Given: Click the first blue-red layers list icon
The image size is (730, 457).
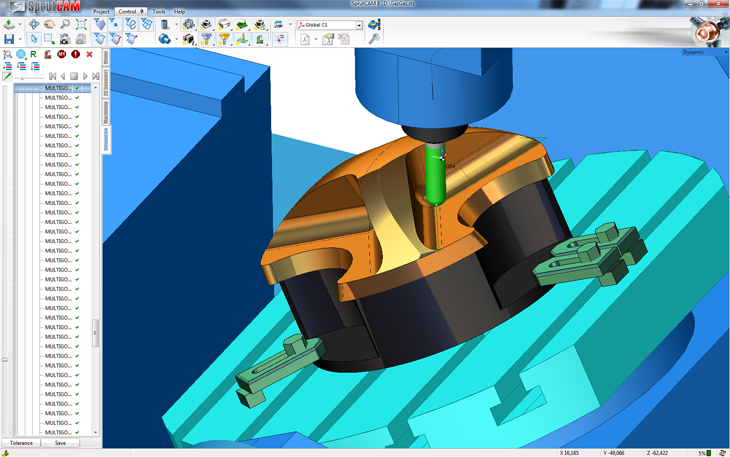Looking at the screenshot, I should (x=7, y=66).
